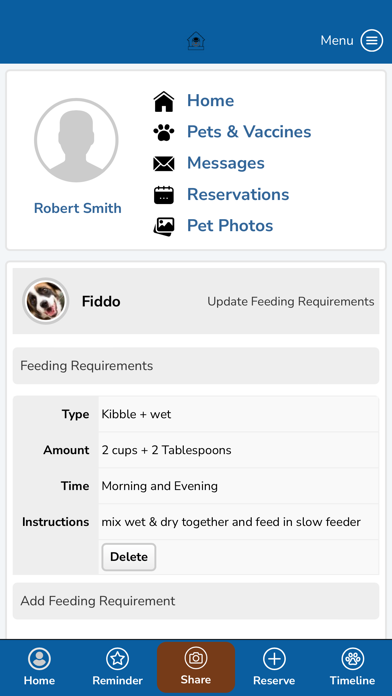Open Reminder tab in bottom bar
The height and width of the screenshot is (696, 392).
coord(118,667)
